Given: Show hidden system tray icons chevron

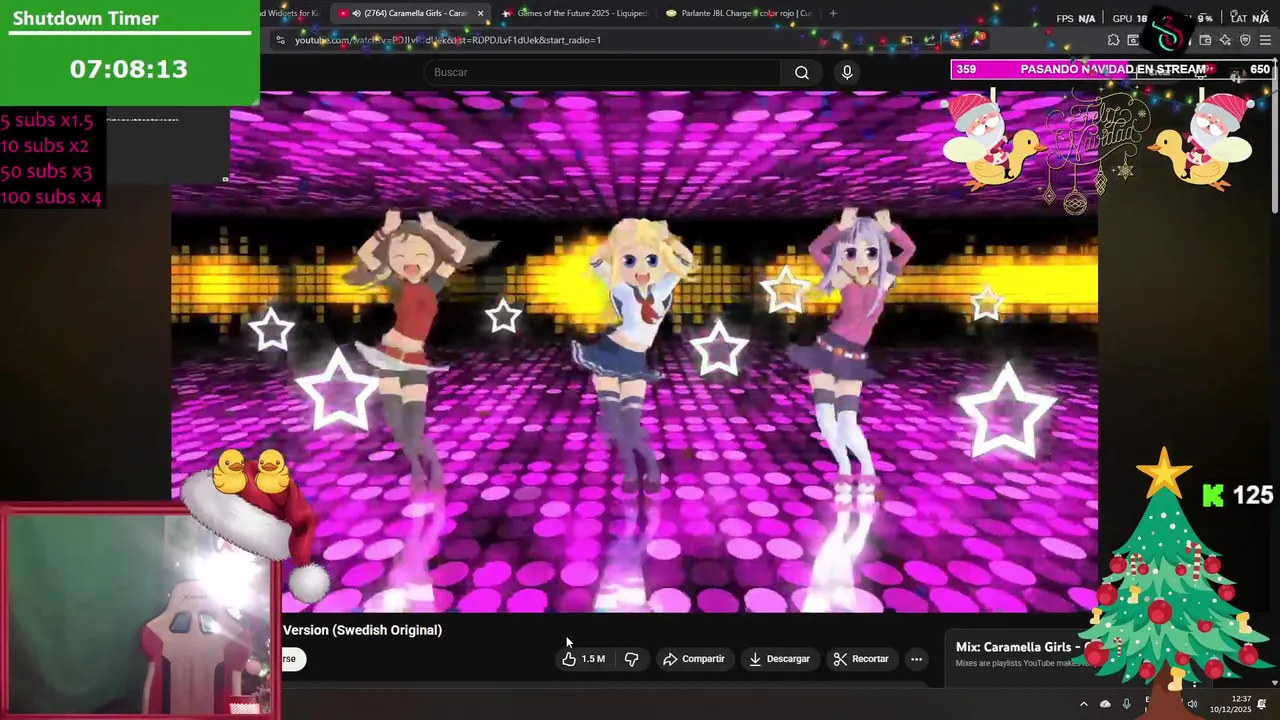Looking at the screenshot, I should click(1083, 704).
